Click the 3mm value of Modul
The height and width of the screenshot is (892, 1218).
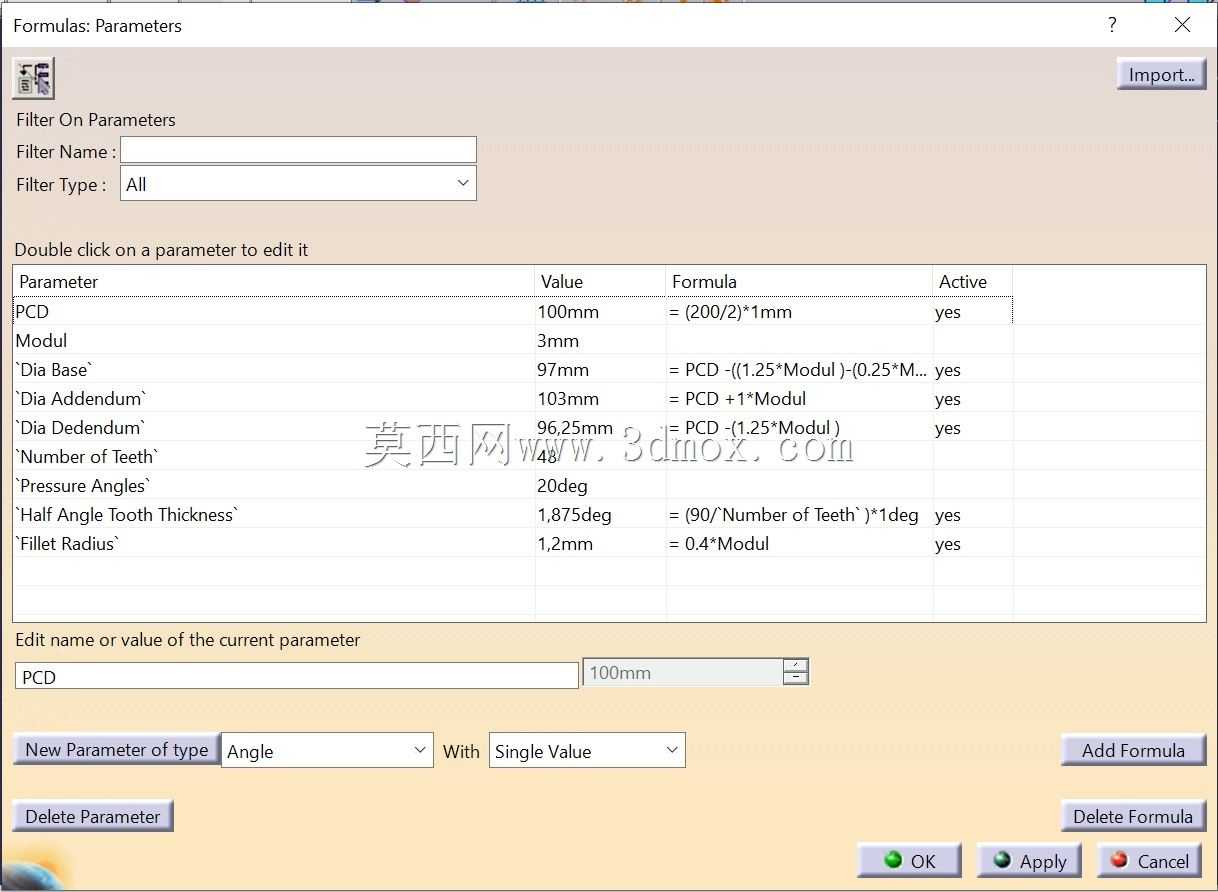(600, 340)
